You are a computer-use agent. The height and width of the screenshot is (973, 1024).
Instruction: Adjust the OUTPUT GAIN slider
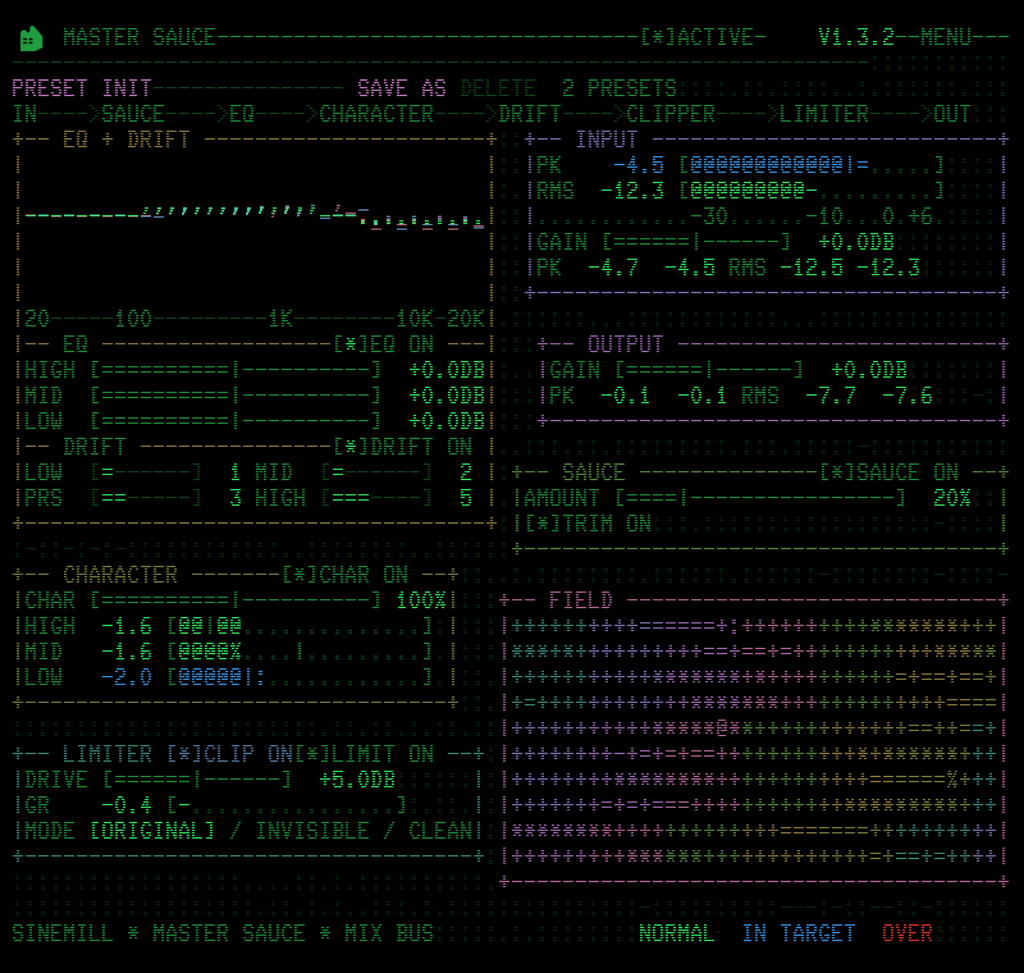(x=709, y=370)
